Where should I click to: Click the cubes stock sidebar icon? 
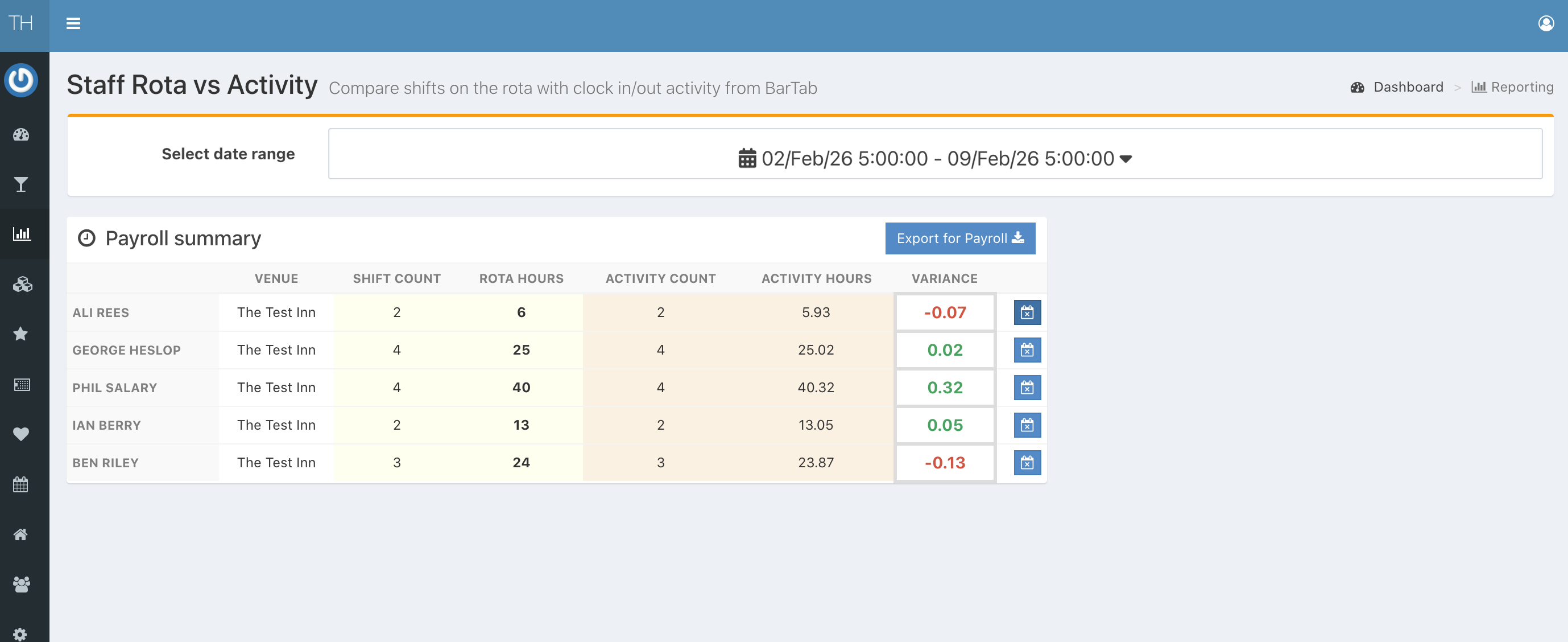(x=21, y=285)
